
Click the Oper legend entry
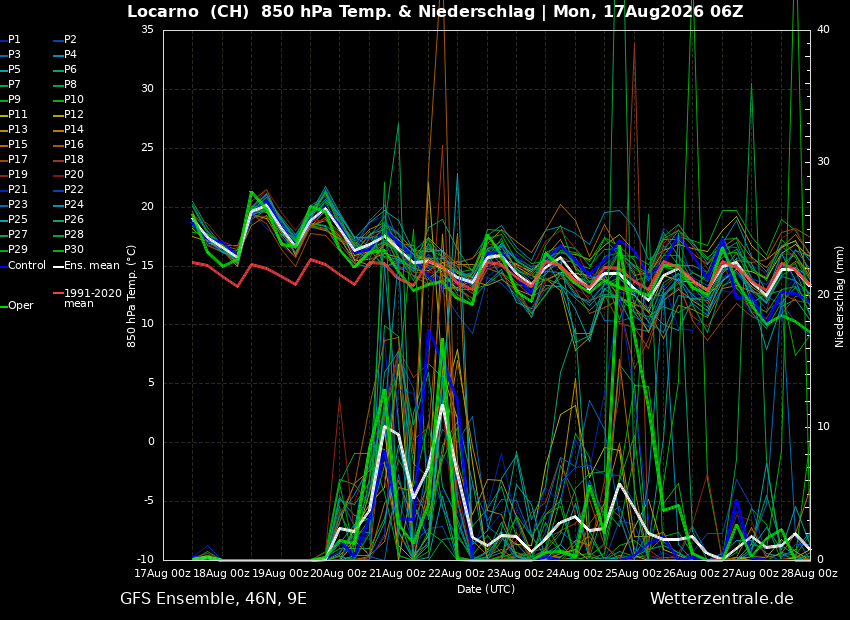tap(17, 306)
